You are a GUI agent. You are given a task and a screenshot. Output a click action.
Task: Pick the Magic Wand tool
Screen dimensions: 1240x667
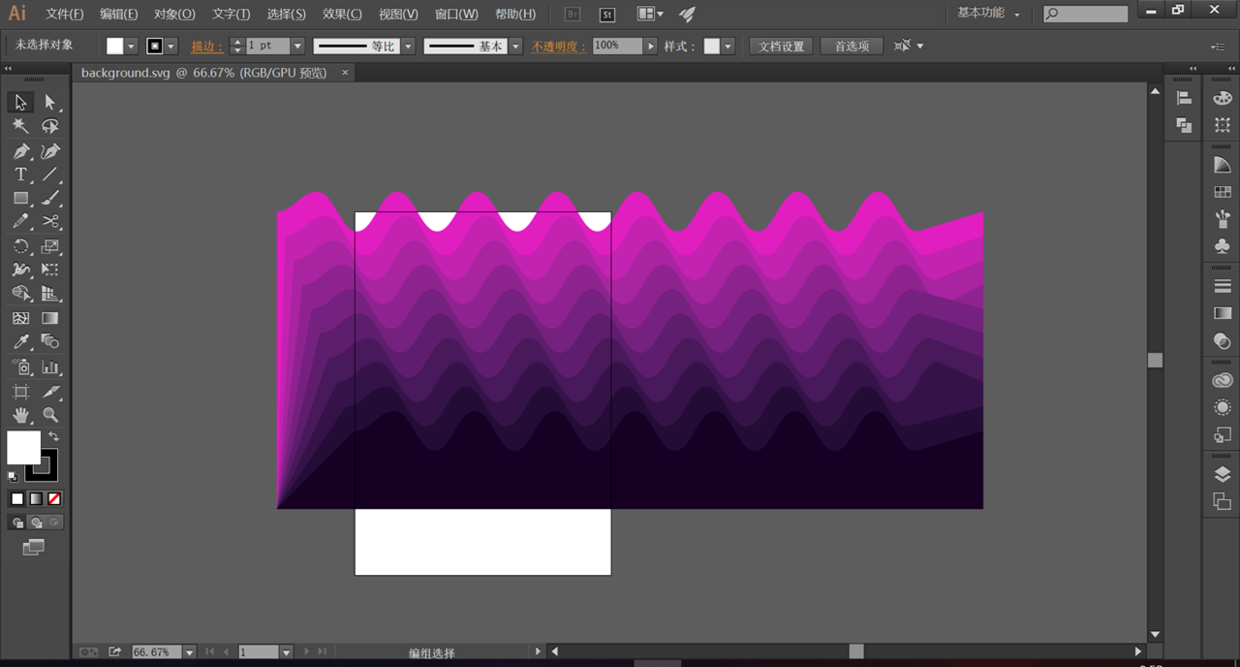point(20,126)
